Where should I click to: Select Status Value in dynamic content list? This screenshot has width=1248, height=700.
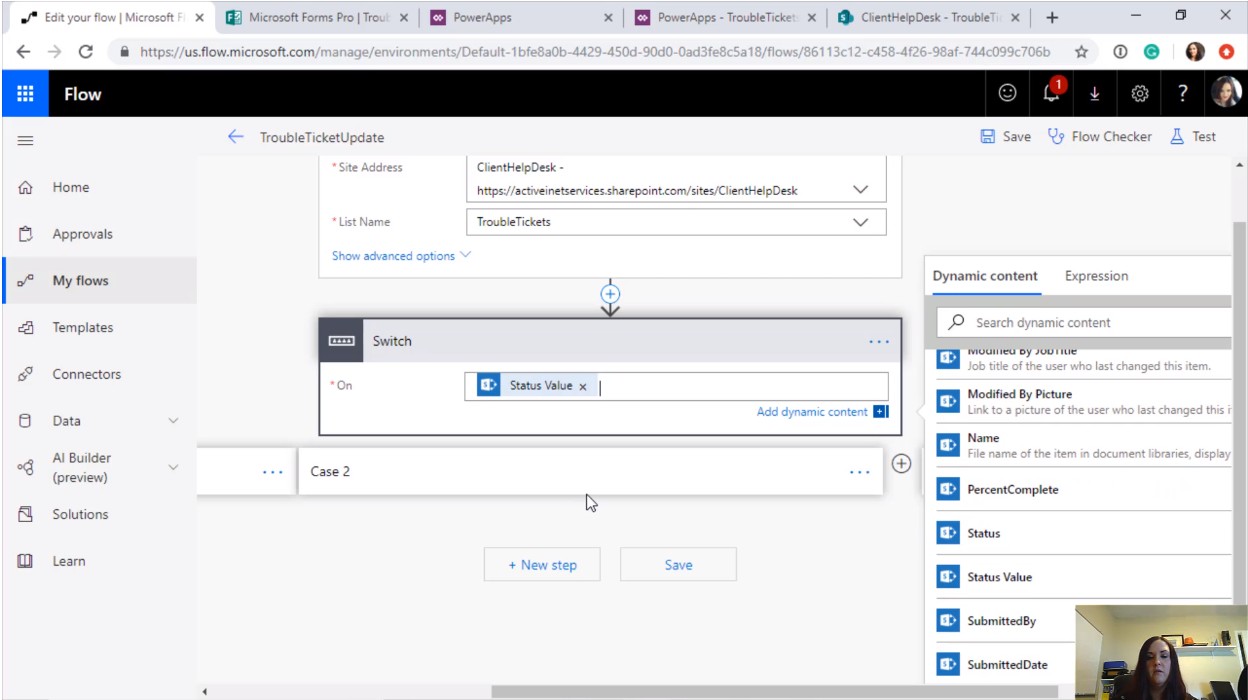click(1084, 577)
